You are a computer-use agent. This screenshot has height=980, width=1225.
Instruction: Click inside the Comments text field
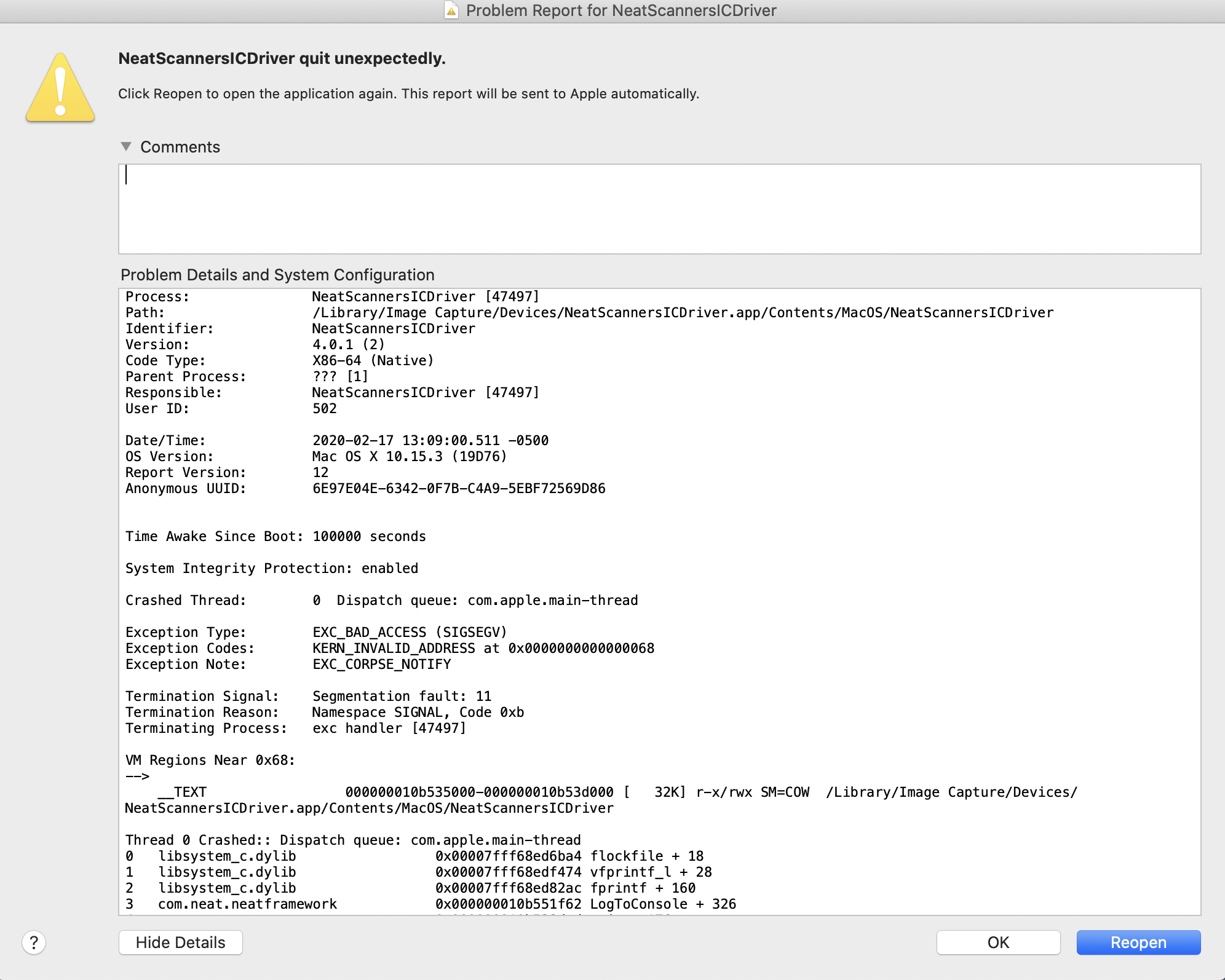(x=659, y=208)
